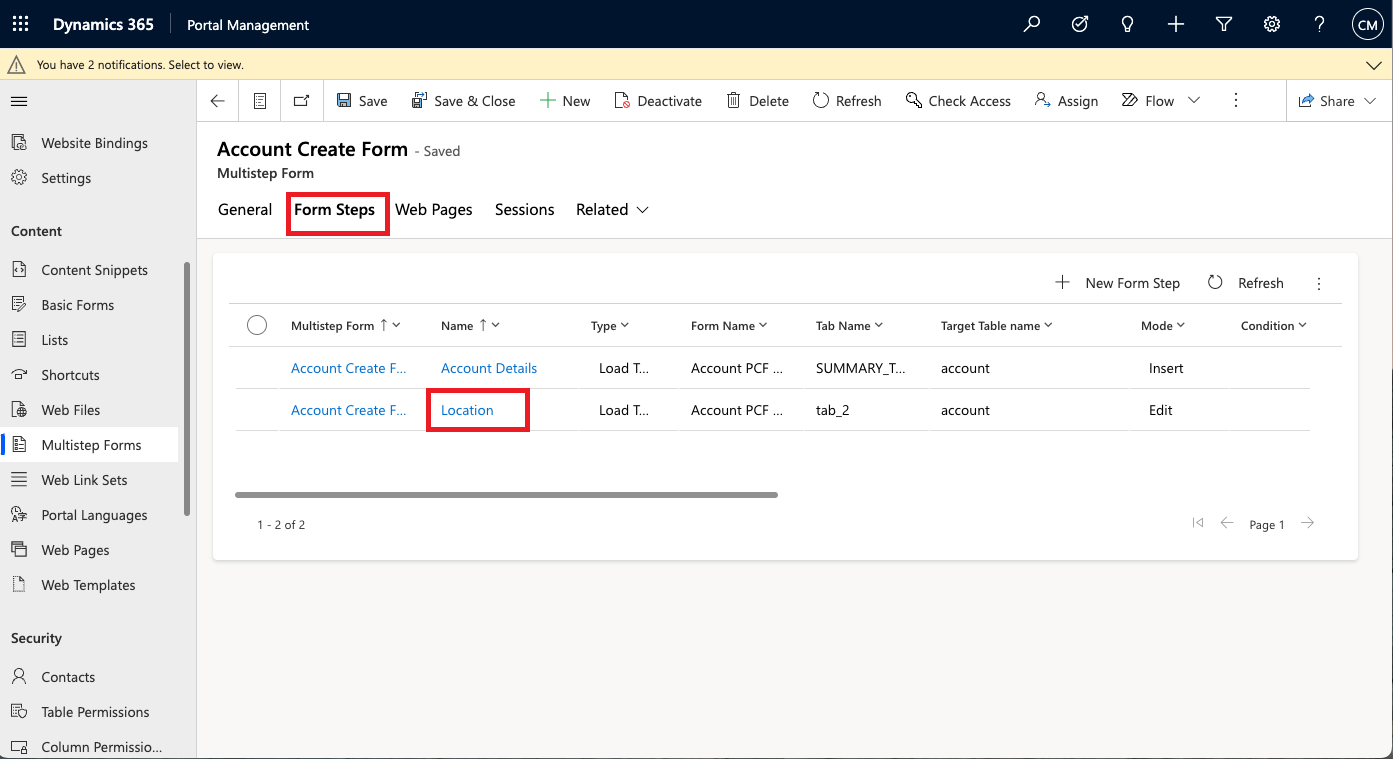Delete the multistep form record
The height and width of the screenshot is (759, 1393).
click(x=757, y=101)
